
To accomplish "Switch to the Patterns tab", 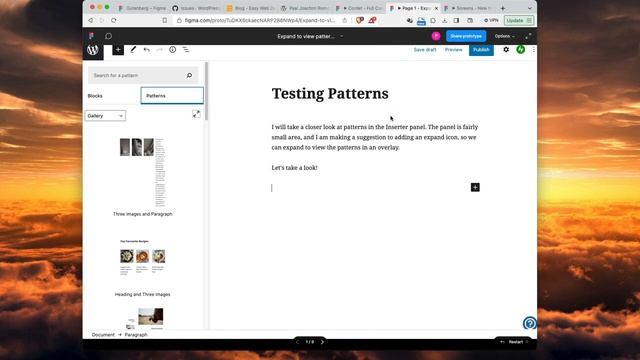I will 172,96.
